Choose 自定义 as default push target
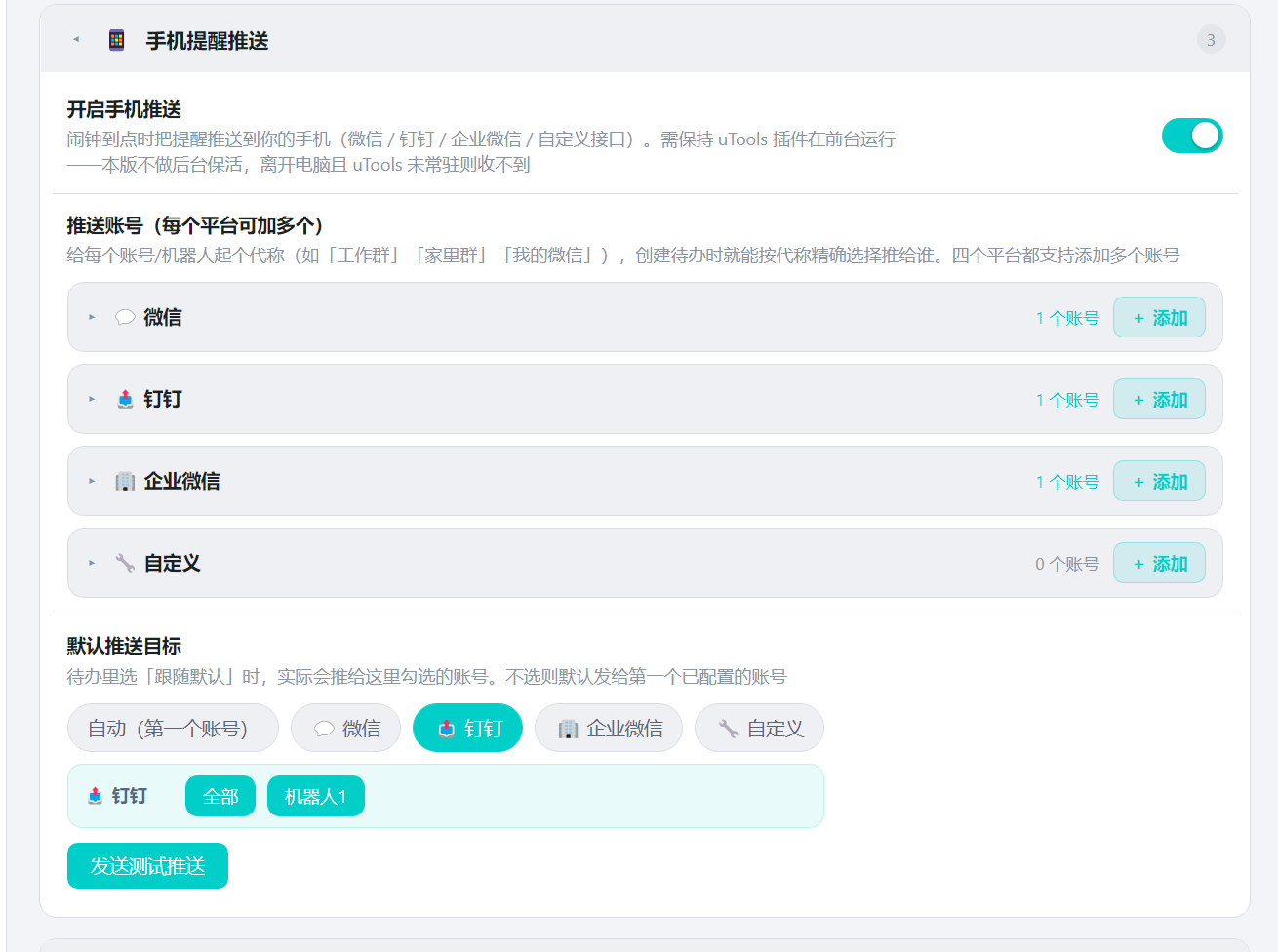The width and height of the screenshot is (1278, 952). tap(759, 728)
